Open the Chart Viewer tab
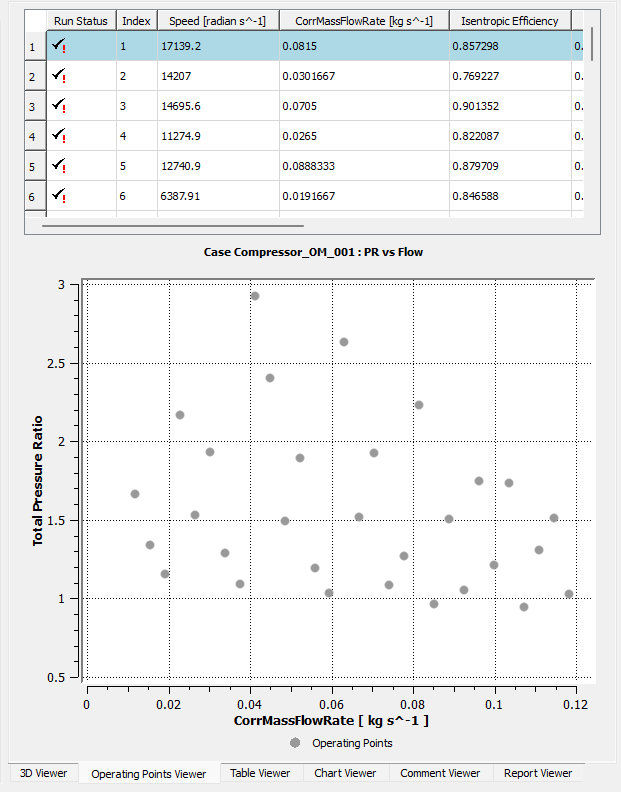This screenshot has height=792, width=621. pos(345,773)
